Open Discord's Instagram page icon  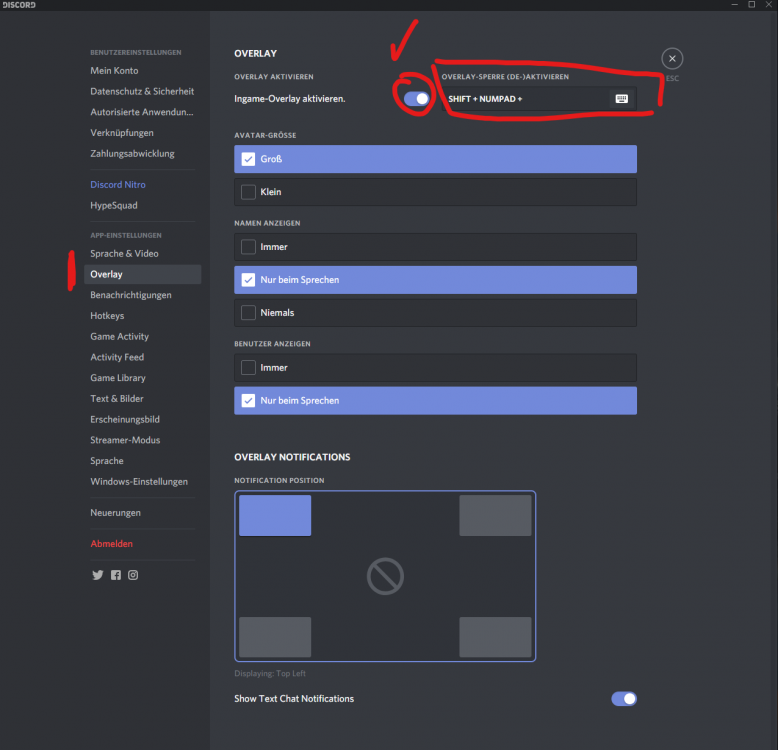(133, 575)
